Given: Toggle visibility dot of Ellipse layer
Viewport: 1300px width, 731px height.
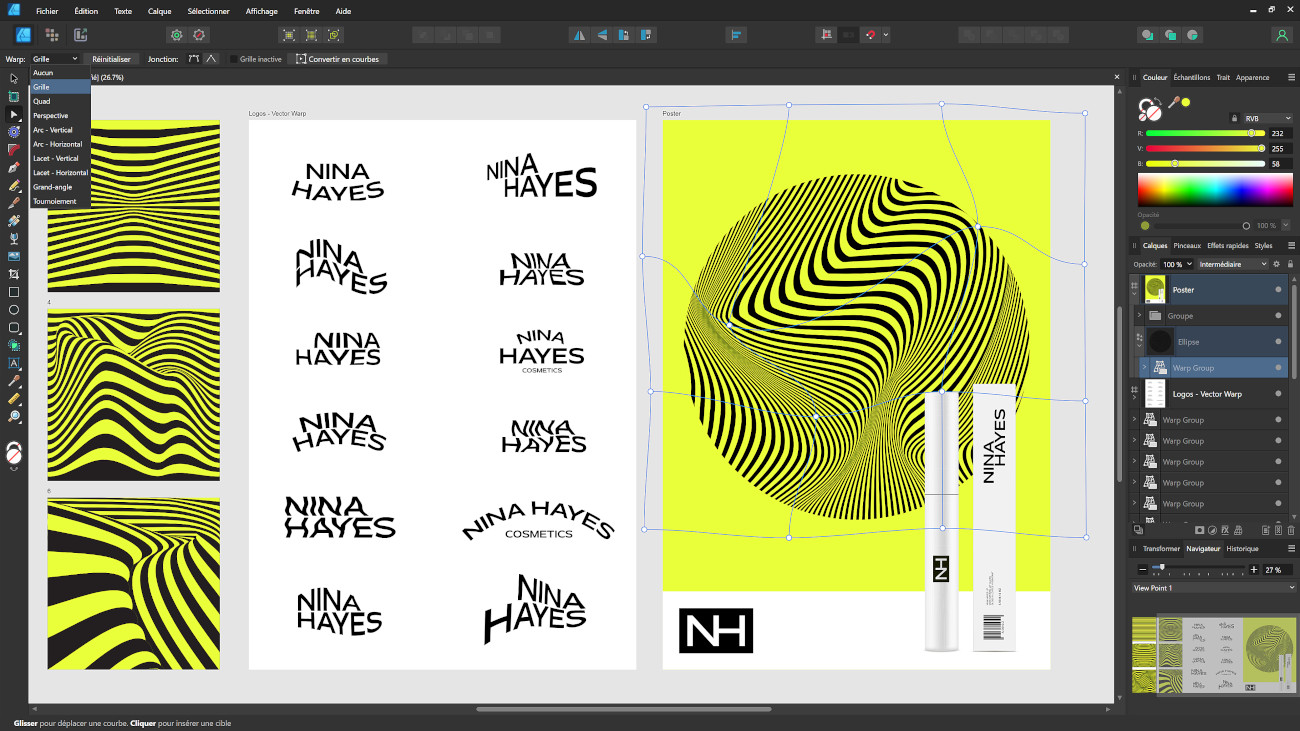Looking at the screenshot, I should click(x=1278, y=342).
